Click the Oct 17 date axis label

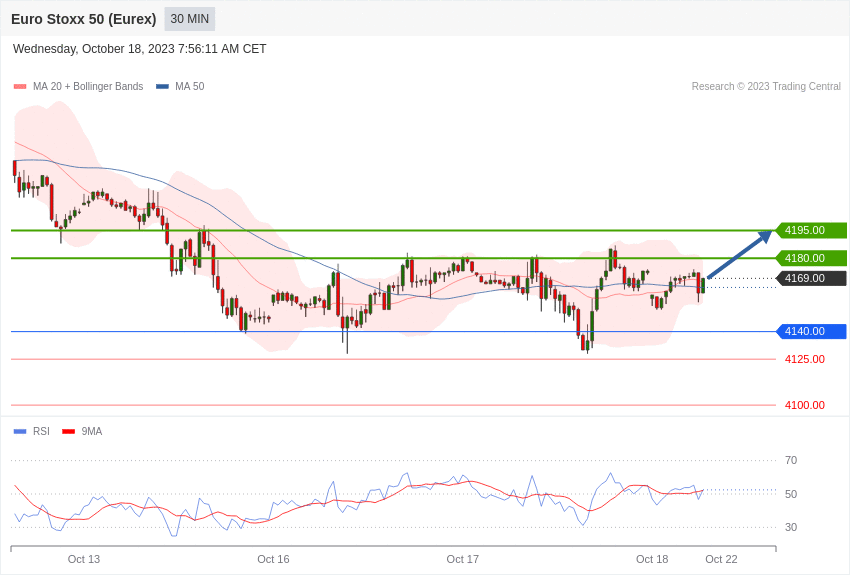[462, 559]
